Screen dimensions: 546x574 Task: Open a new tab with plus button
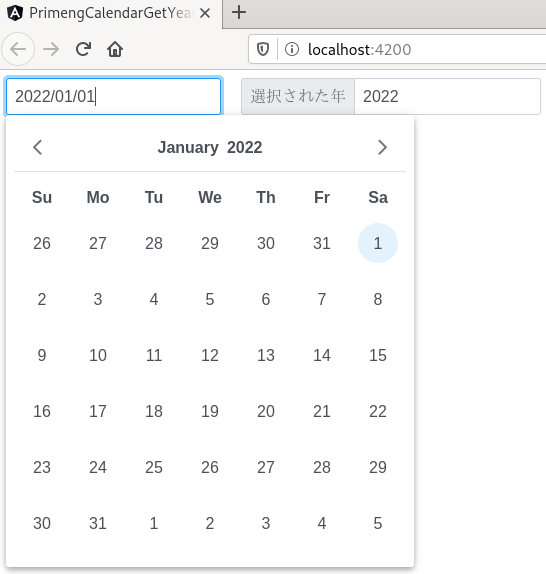tap(239, 13)
